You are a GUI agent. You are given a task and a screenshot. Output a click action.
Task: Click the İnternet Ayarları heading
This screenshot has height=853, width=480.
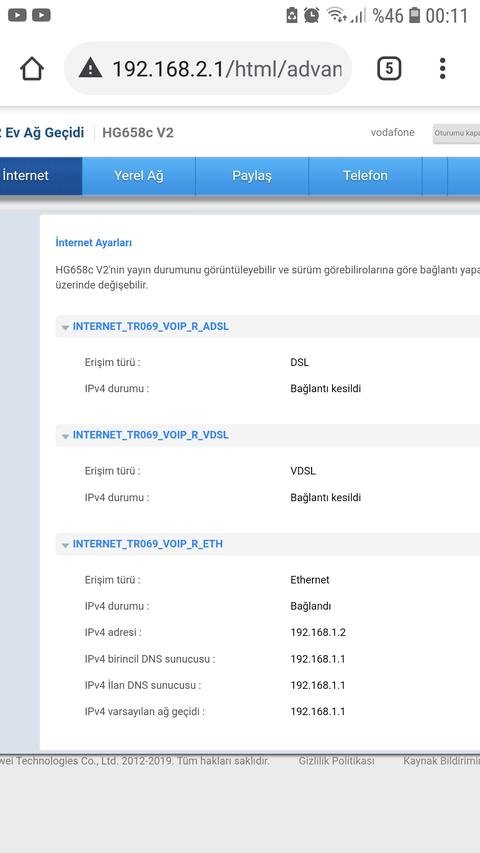click(x=94, y=243)
